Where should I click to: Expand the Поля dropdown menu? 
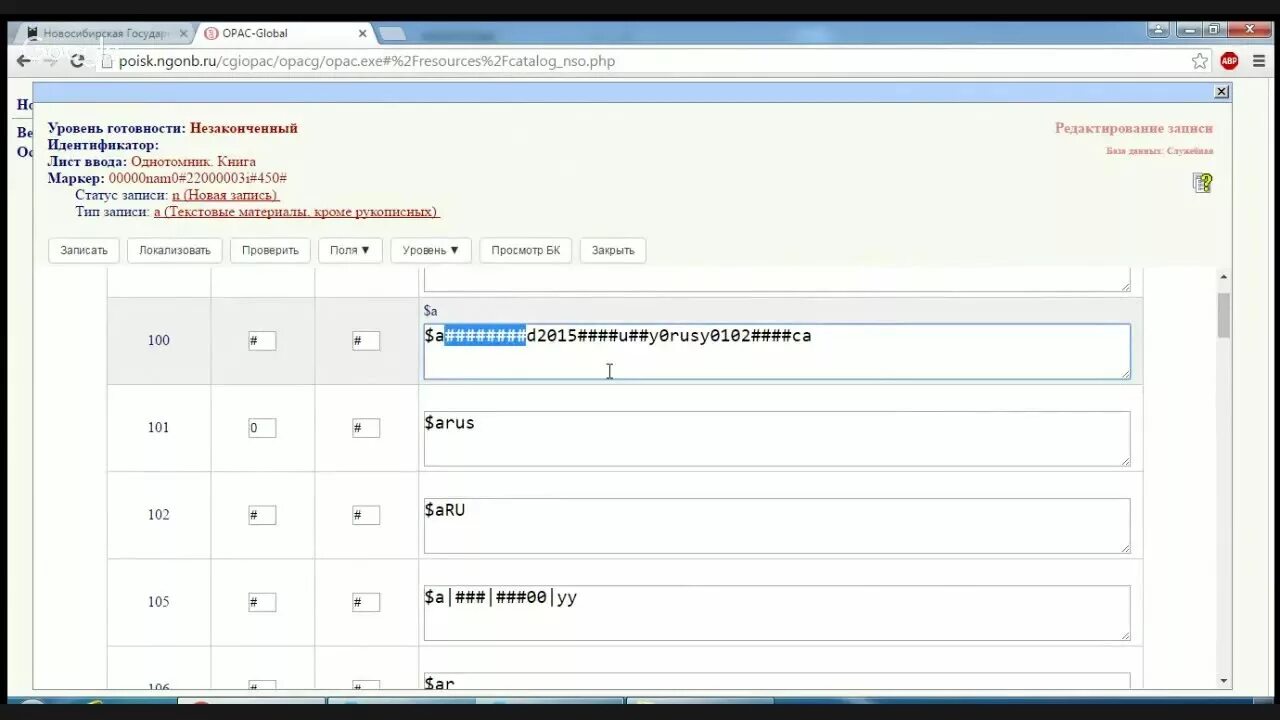350,250
